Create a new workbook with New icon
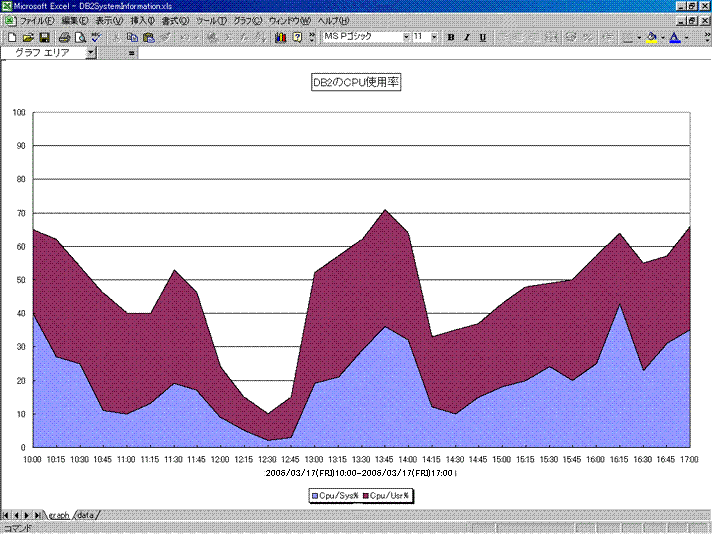The width and height of the screenshot is (712, 534). point(12,38)
